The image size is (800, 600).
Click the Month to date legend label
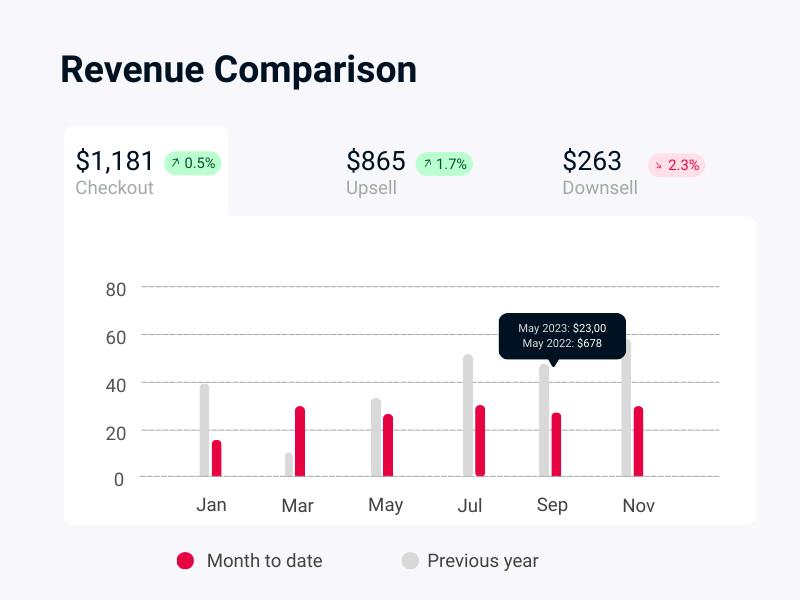[x=264, y=561]
